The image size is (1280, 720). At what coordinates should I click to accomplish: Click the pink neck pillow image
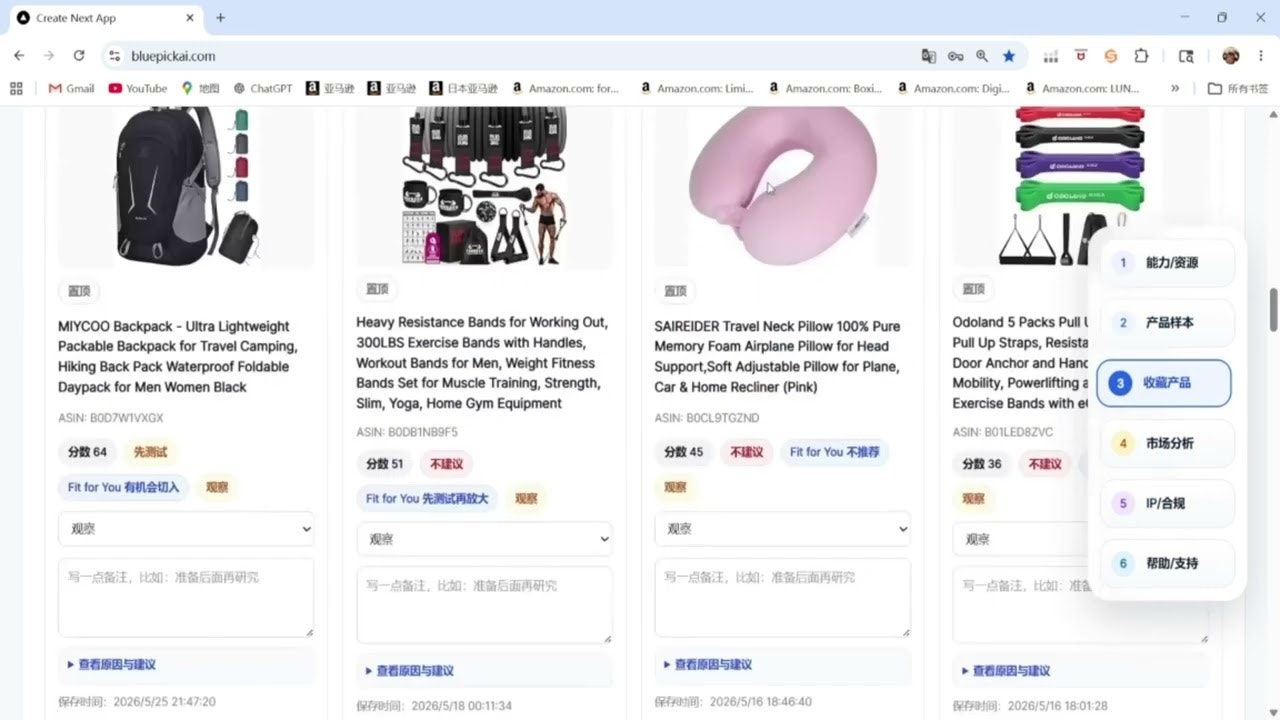pos(783,186)
